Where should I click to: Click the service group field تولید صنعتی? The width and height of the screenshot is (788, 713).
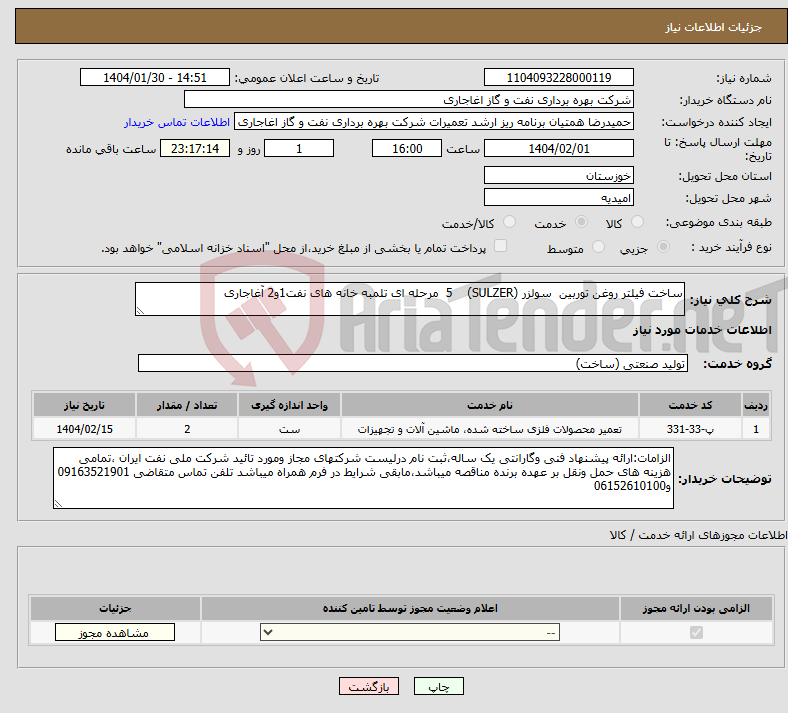pos(413,363)
